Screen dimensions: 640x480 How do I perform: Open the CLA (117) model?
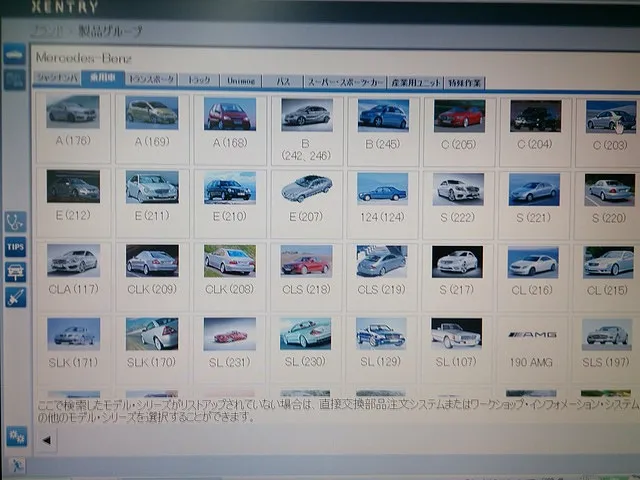point(73,276)
